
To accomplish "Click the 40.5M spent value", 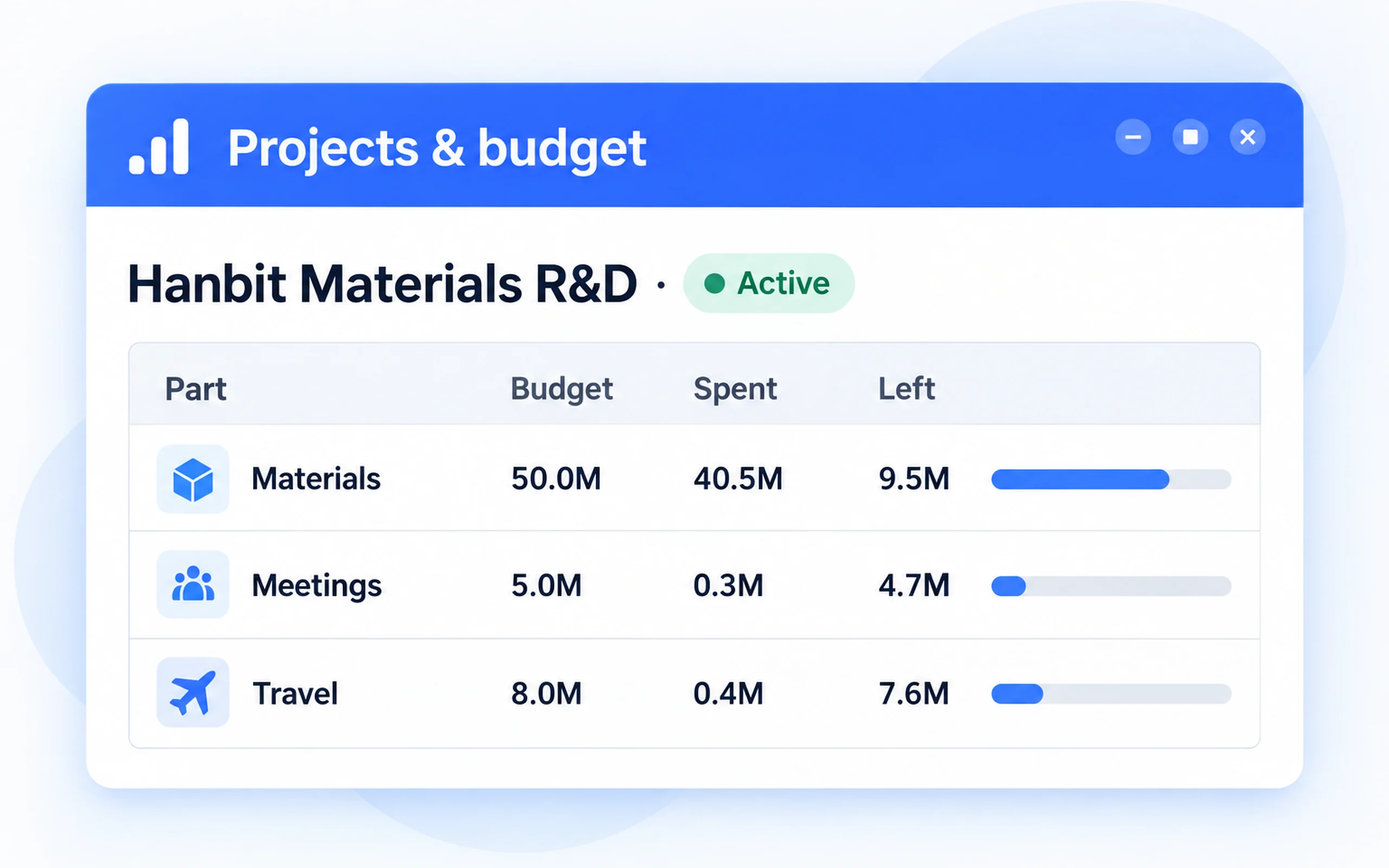I will coord(738,479).
